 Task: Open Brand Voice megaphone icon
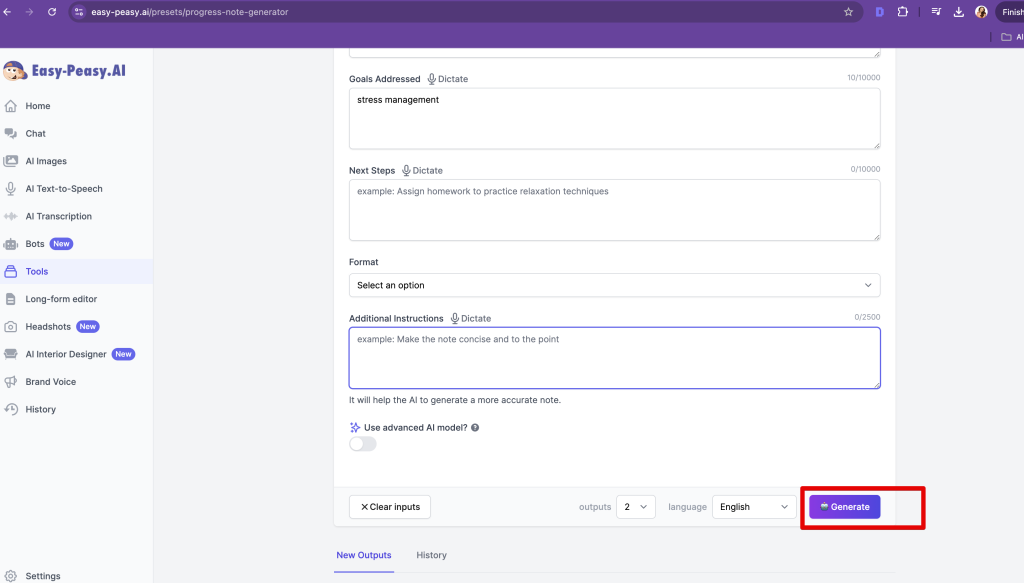coord(11,382)
